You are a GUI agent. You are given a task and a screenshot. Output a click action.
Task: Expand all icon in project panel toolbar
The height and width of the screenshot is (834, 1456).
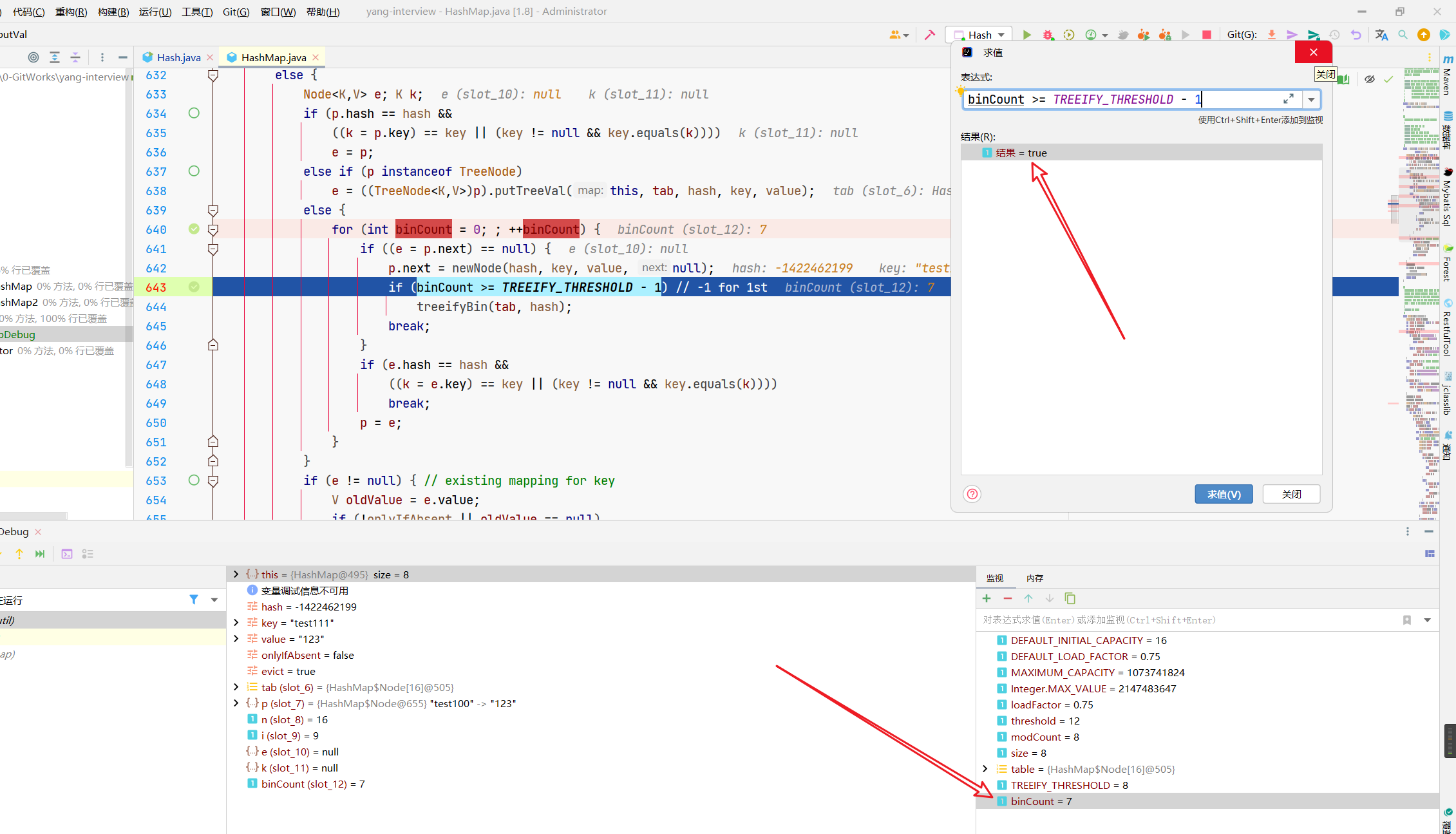(55, 57)
